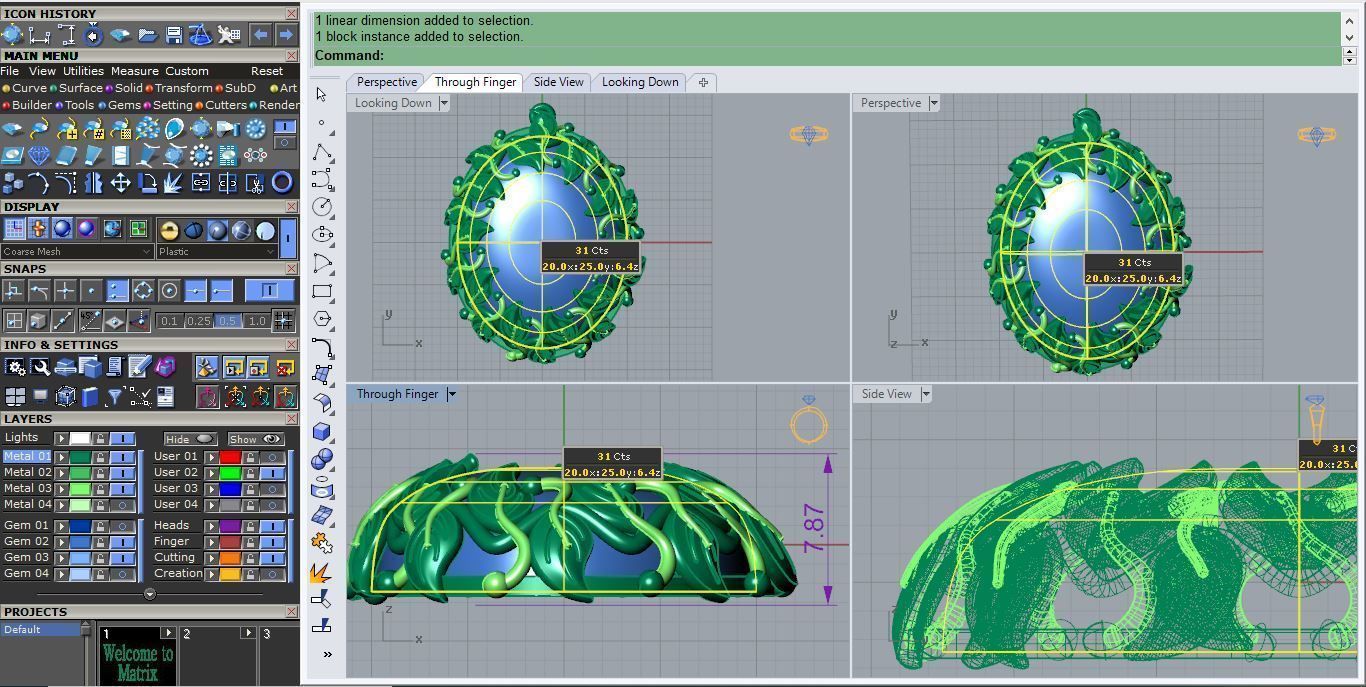Switch to the Side View tab
The width and height of the screenshot is (1366, 687).
tap(558, 82)
